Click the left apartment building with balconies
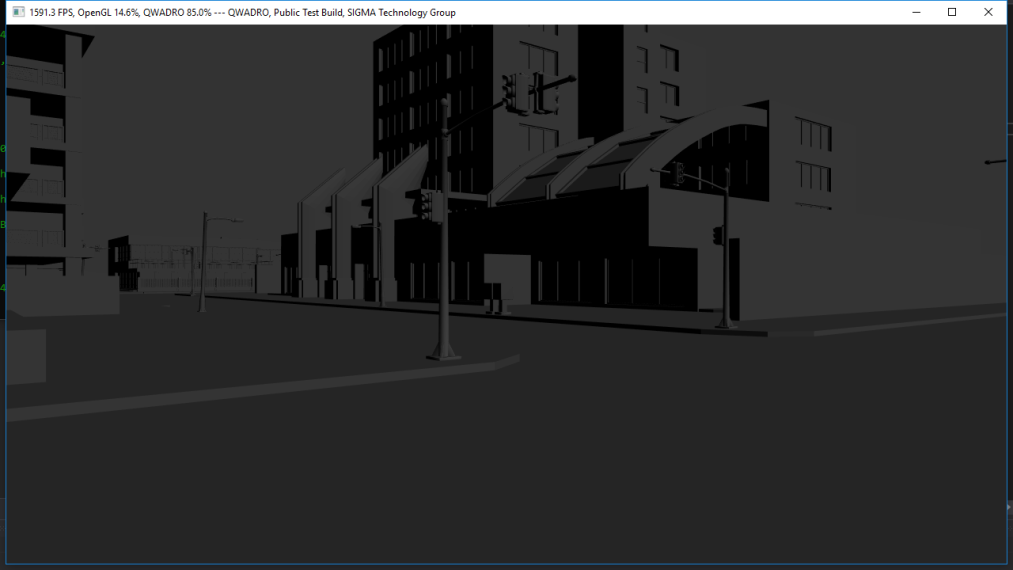 coord(40,150)
